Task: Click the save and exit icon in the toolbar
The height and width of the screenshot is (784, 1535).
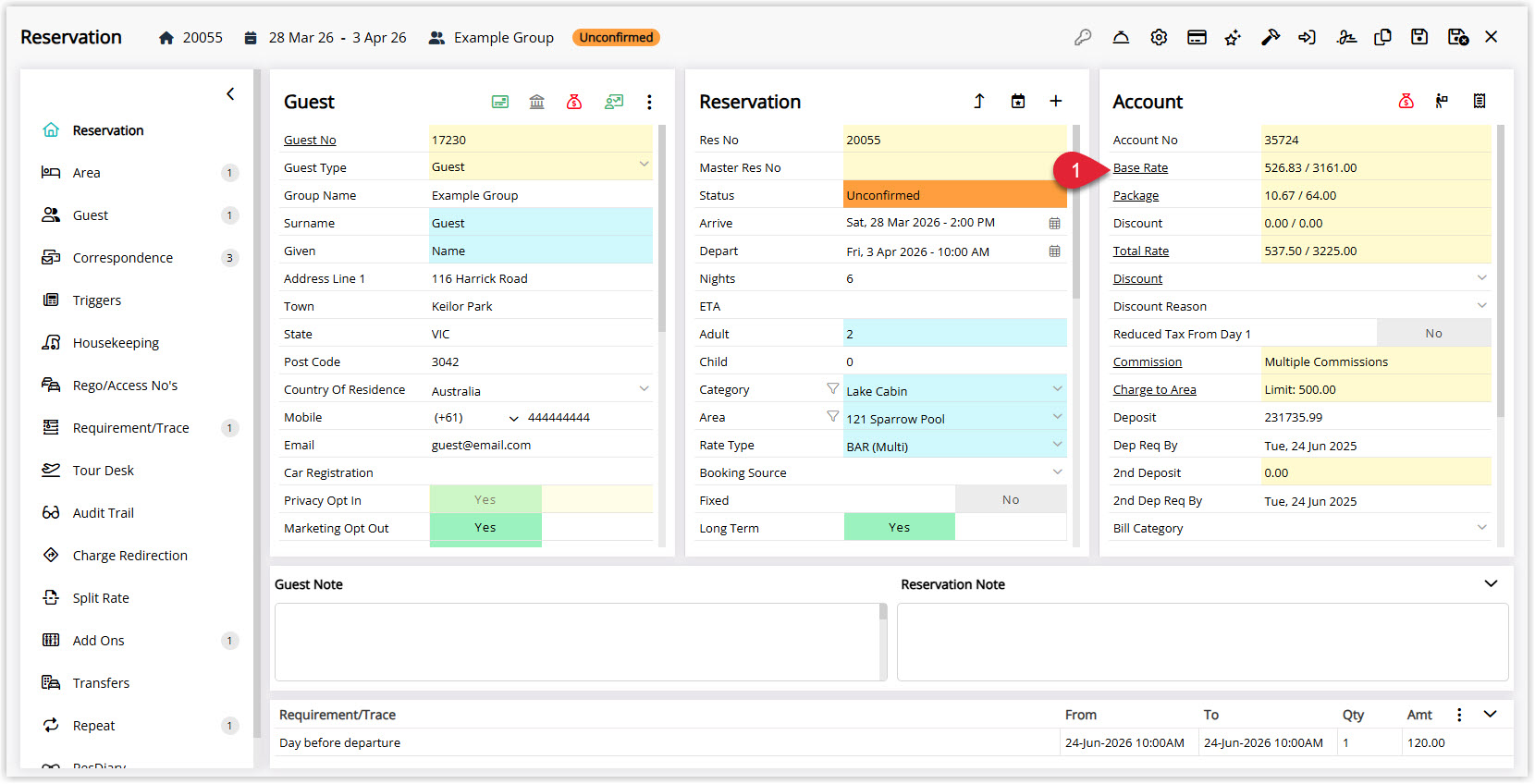Action: 1458,37
